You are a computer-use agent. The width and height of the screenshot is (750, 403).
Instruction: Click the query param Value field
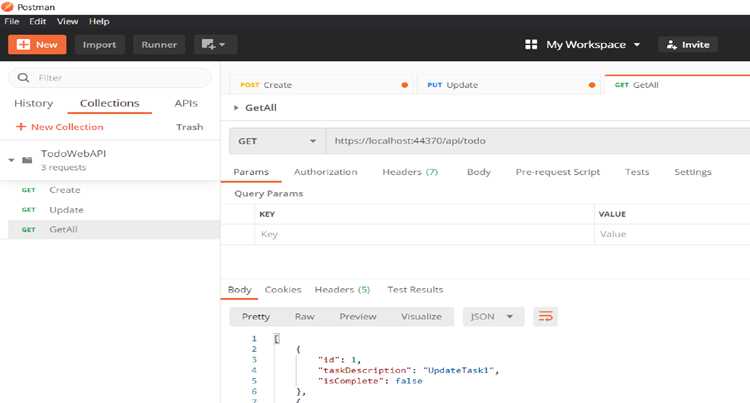click(673, 234)
